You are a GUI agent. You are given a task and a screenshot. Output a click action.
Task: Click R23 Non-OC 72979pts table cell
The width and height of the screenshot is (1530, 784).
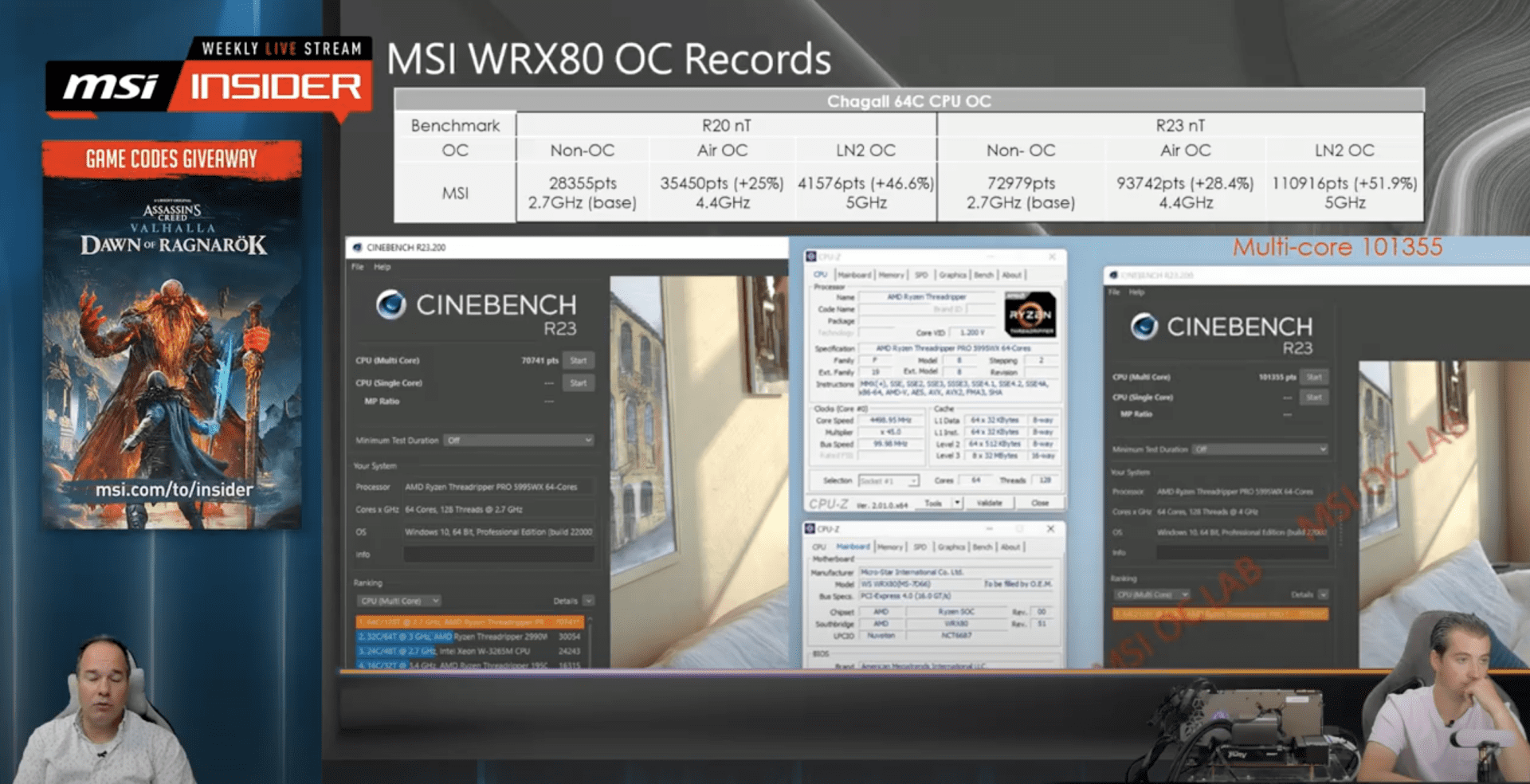[1021, 193]
